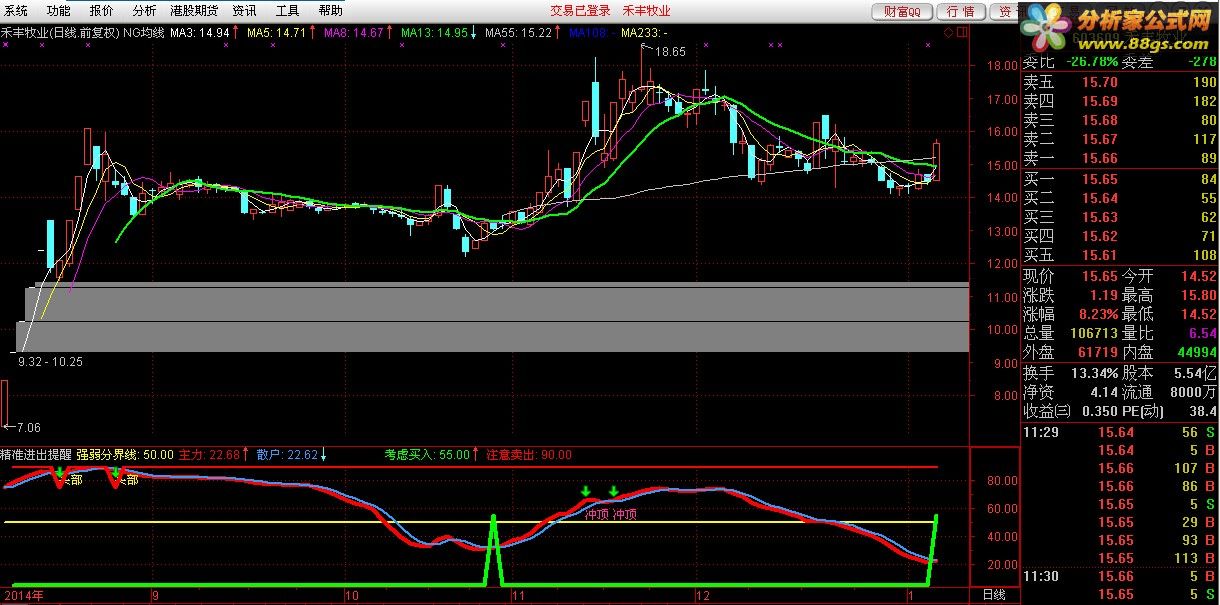Click the month 11 timeline marker
The image size is (1220, 605).
(x=517, y=596)
